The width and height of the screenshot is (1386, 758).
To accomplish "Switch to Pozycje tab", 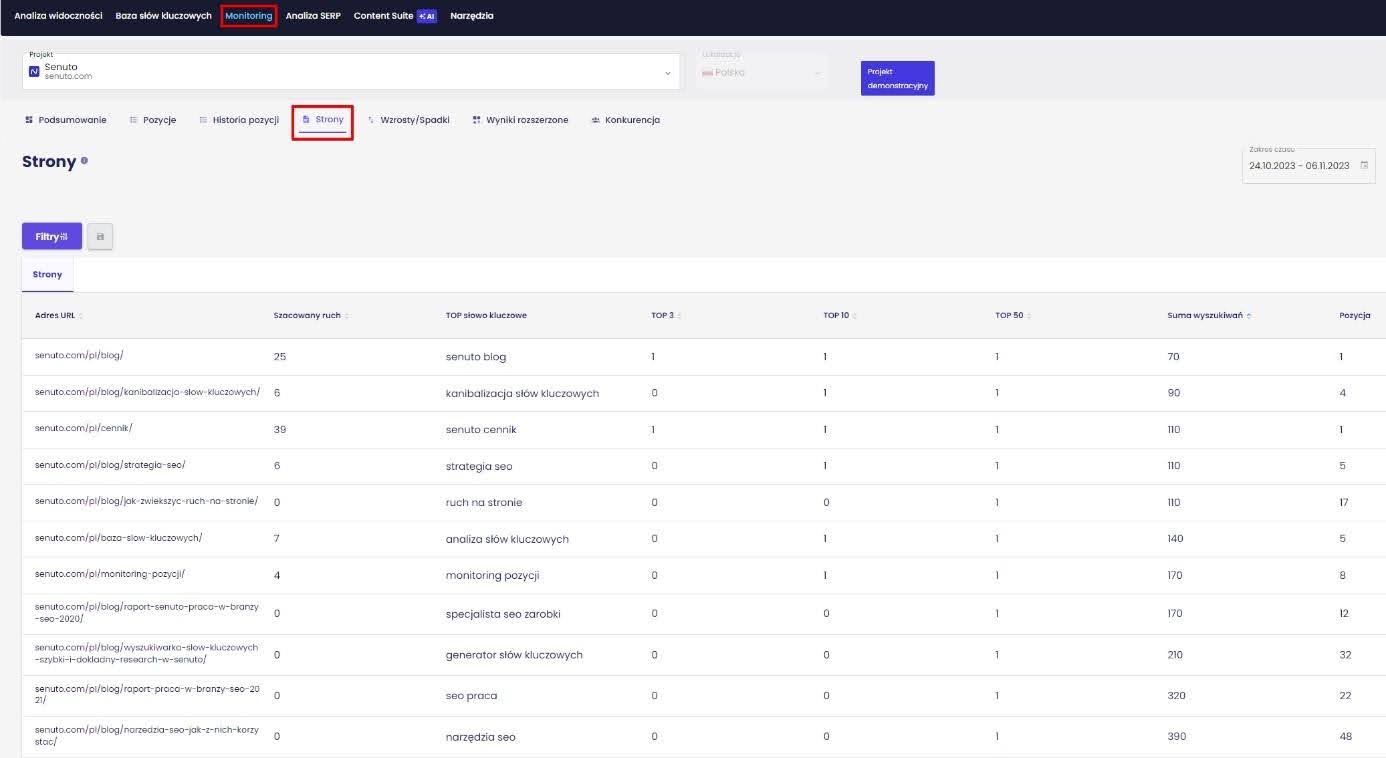I will (153, 120).
